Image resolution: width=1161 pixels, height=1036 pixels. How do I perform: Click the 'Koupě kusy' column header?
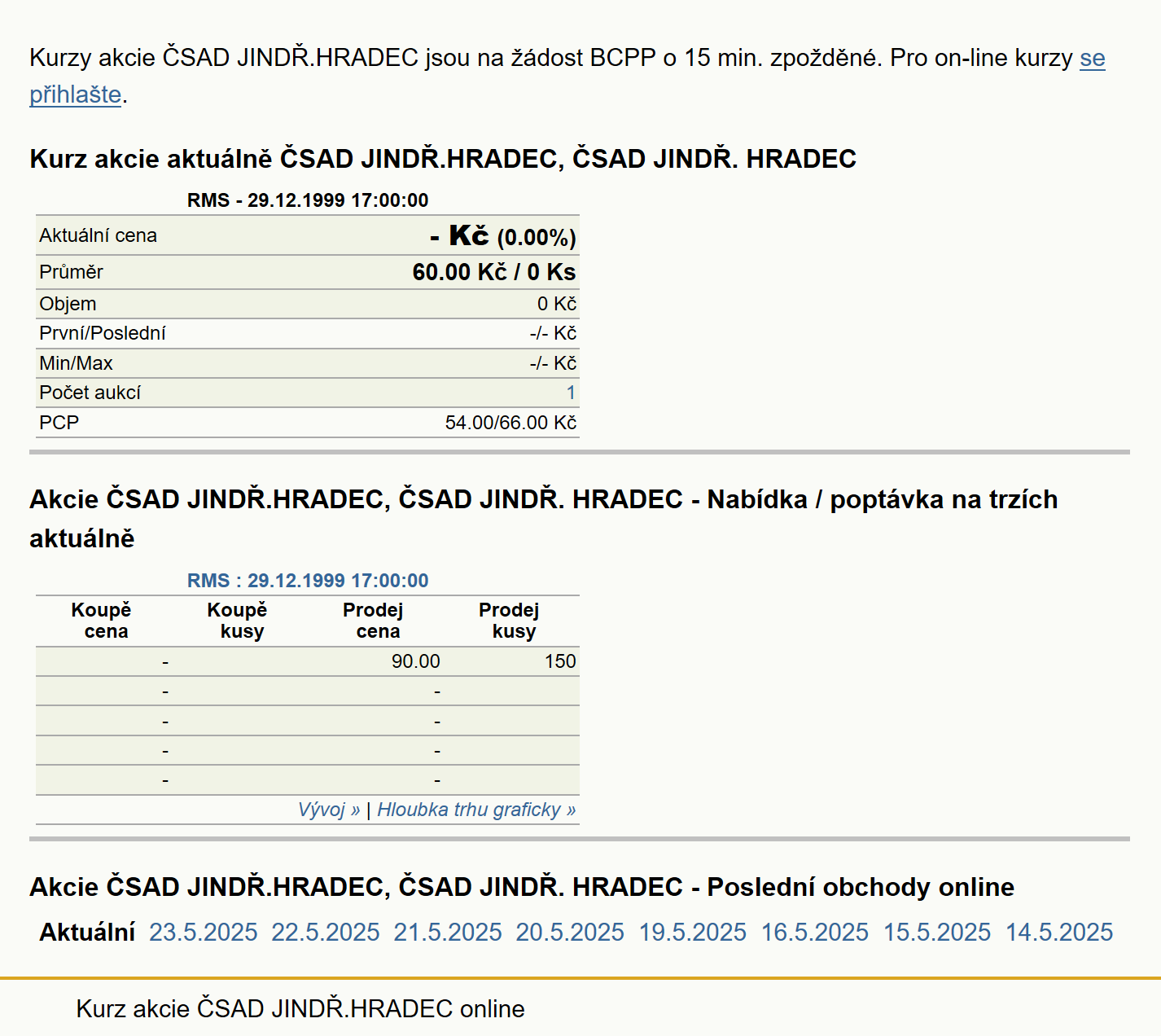point(238,621)
